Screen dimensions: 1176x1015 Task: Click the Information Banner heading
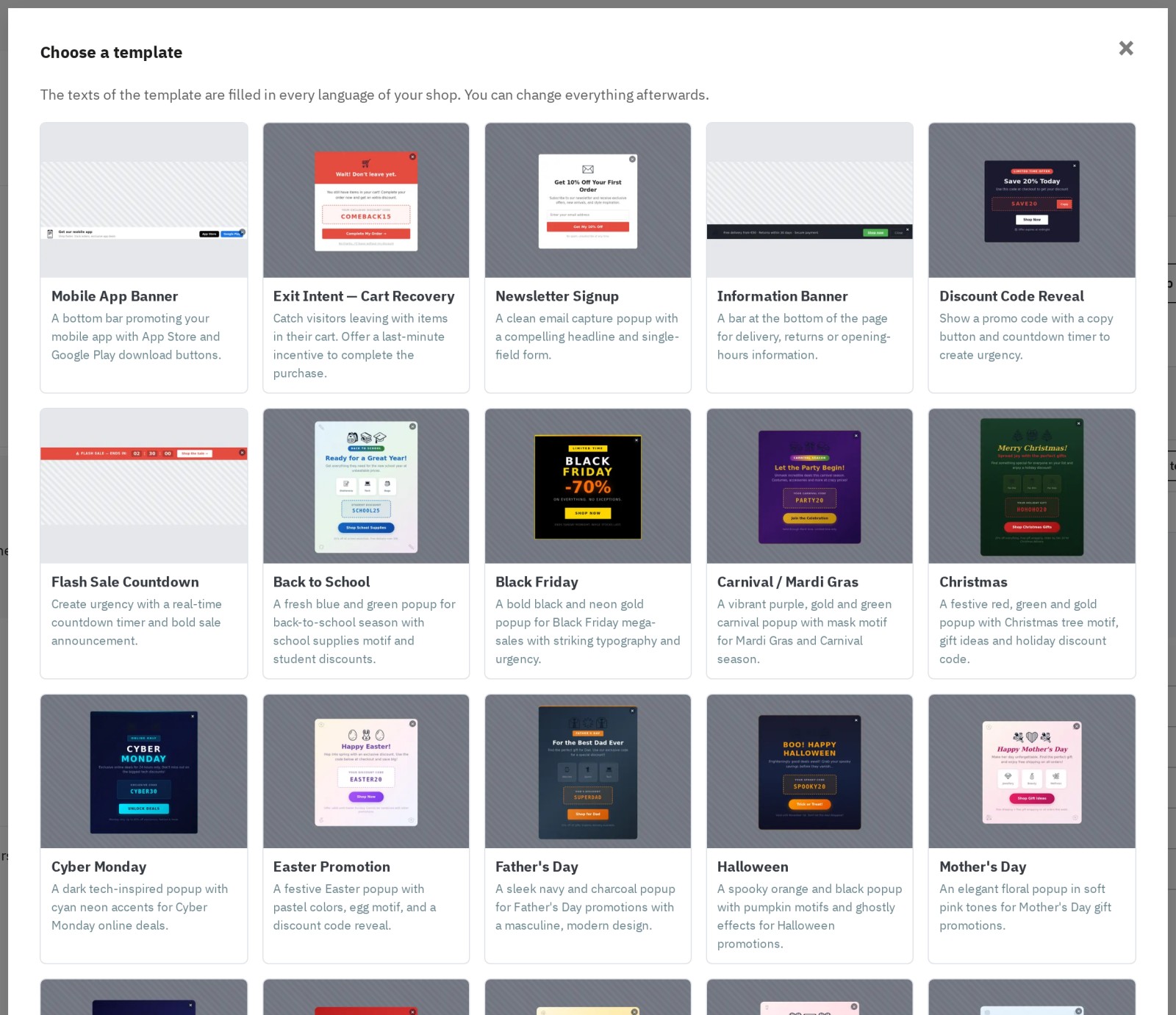coord(783,296)
